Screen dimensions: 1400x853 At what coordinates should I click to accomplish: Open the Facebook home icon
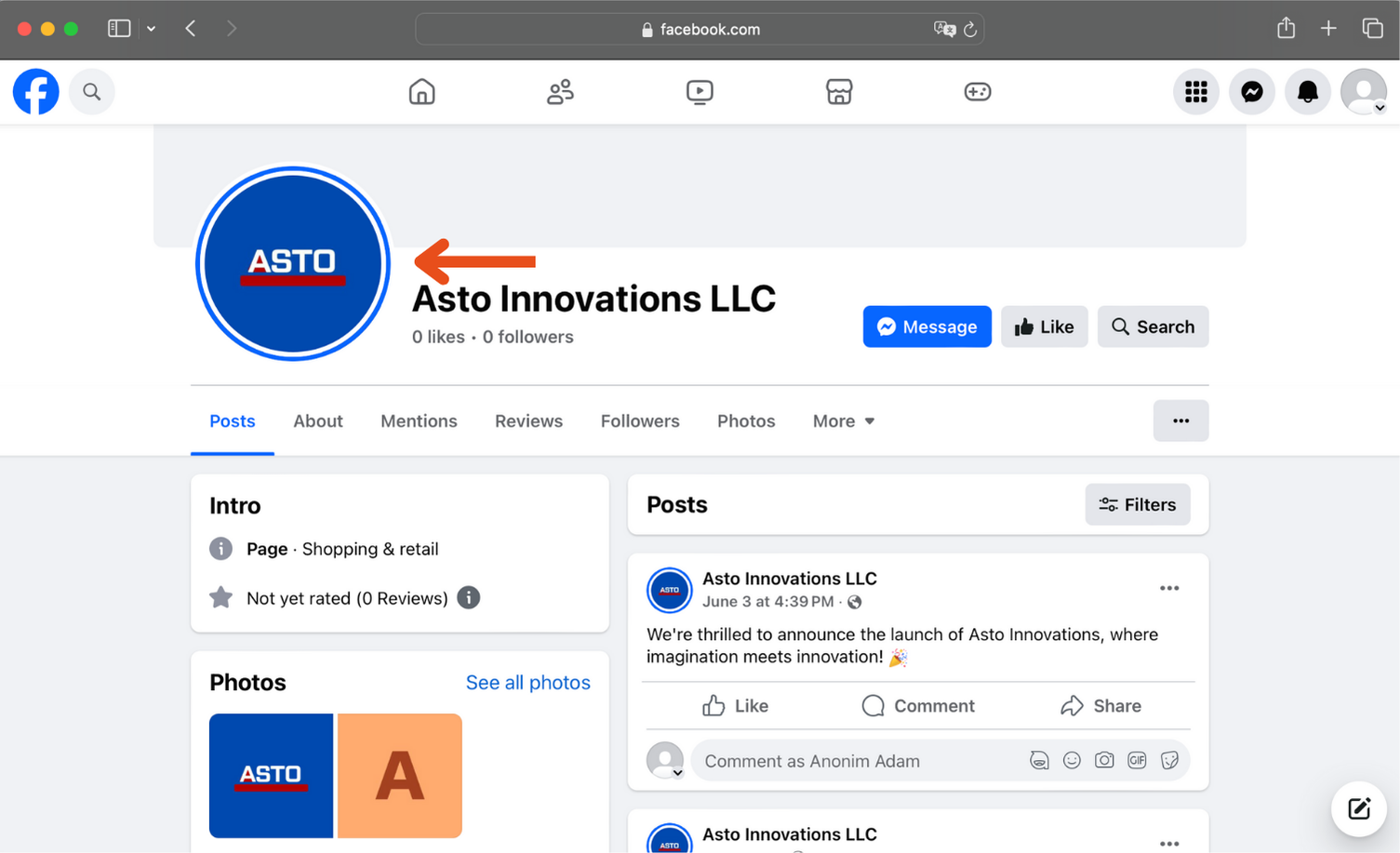pos(421,91)
